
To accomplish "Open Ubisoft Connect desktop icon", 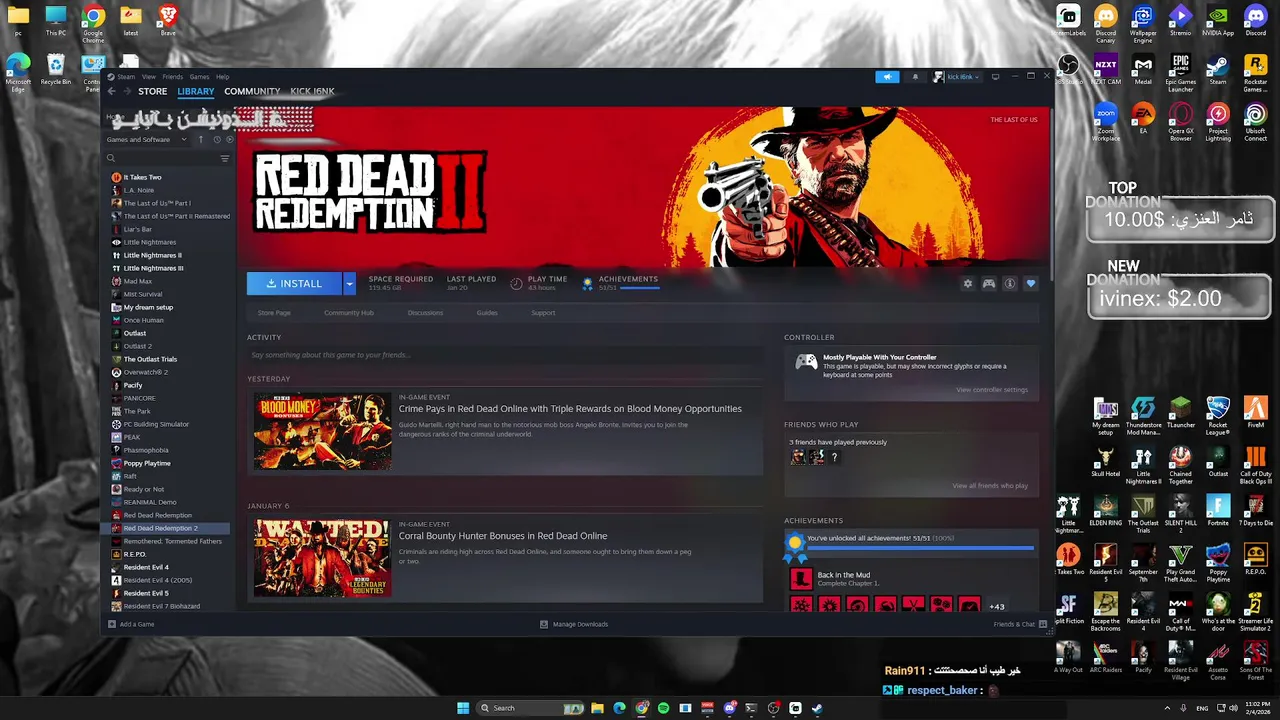I will click(1255, 122).
